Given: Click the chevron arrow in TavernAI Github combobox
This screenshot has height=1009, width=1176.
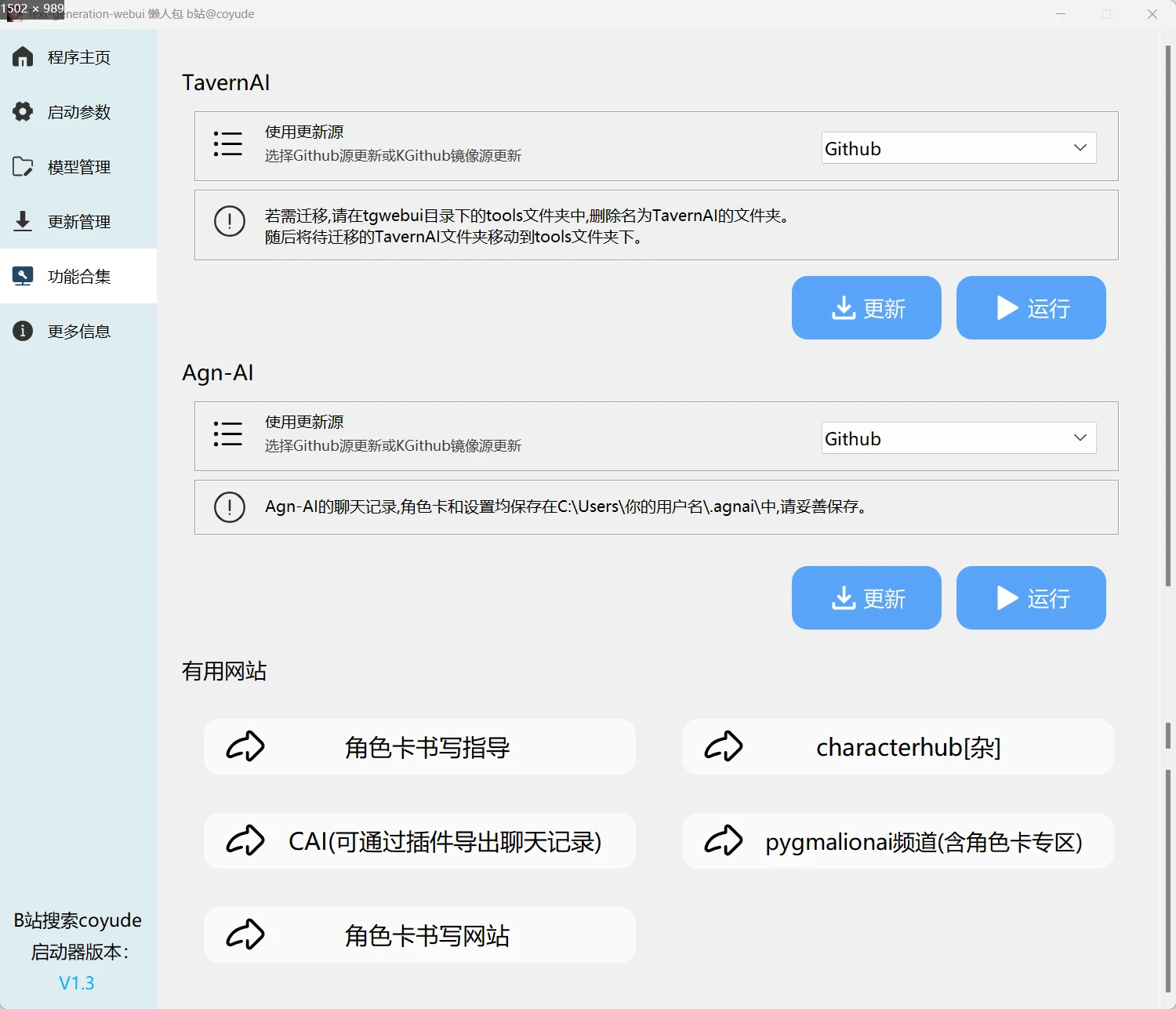Looking at the screenshot, I should point(1080,147).
